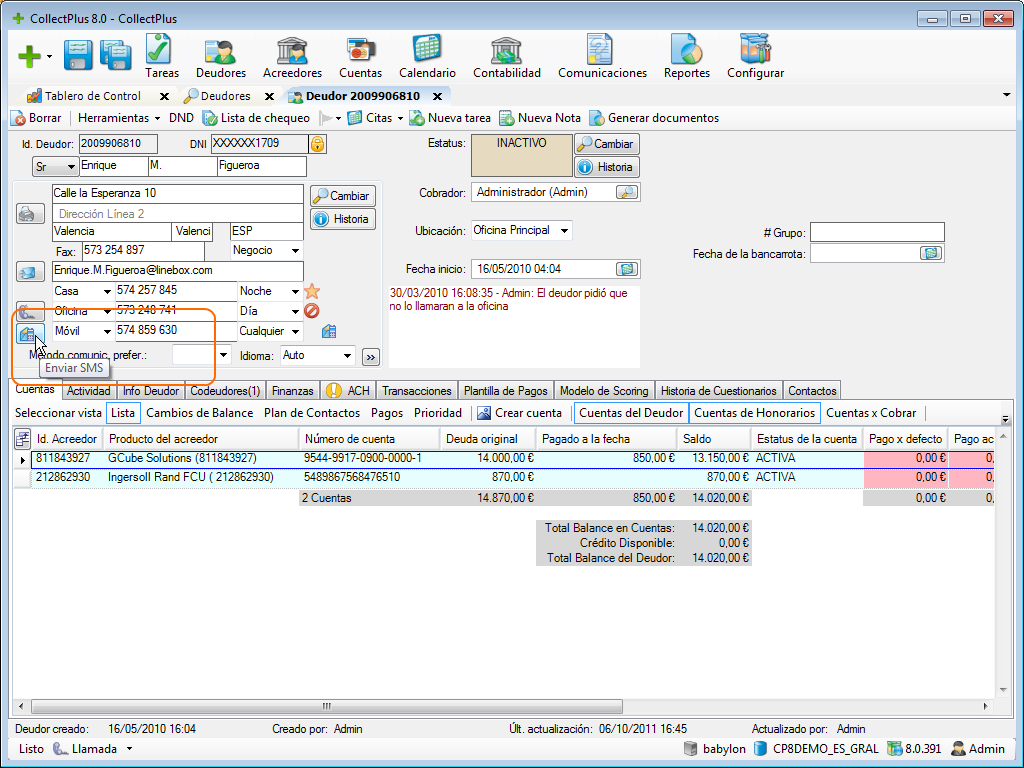The height and width of the screenshot is (768, 1024).
Task: Expand the Idioma dropdown
Action: [347, 355]
